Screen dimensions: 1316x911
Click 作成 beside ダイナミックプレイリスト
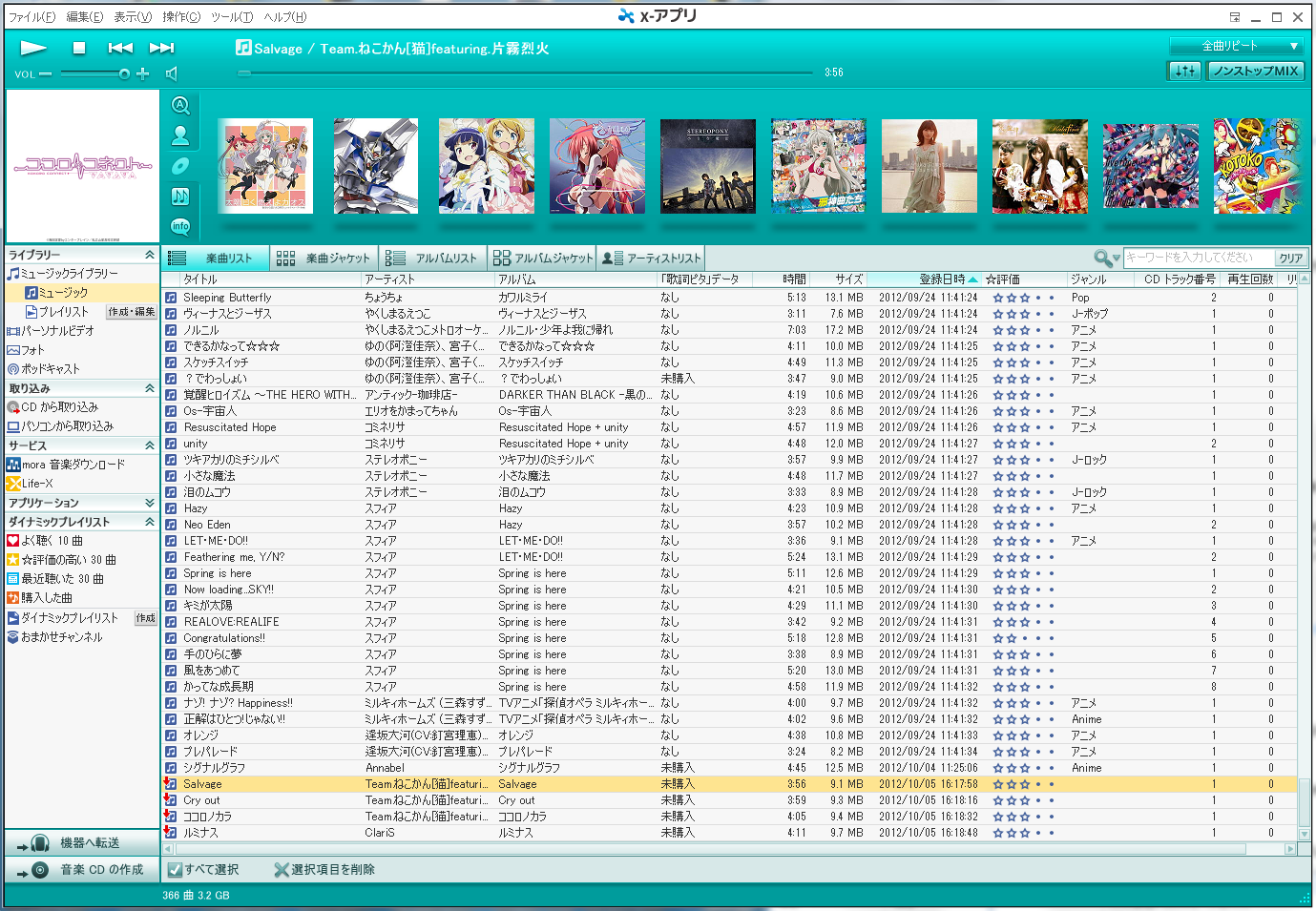tap(145, 618)
